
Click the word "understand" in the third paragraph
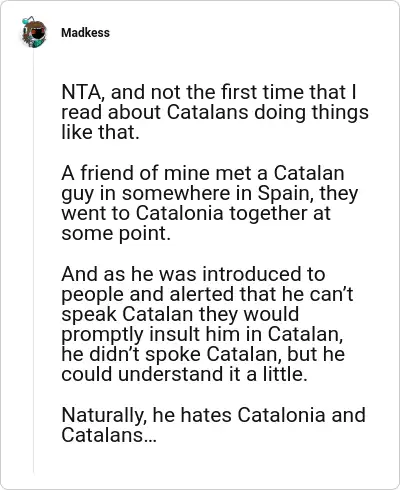pos(170,374)
